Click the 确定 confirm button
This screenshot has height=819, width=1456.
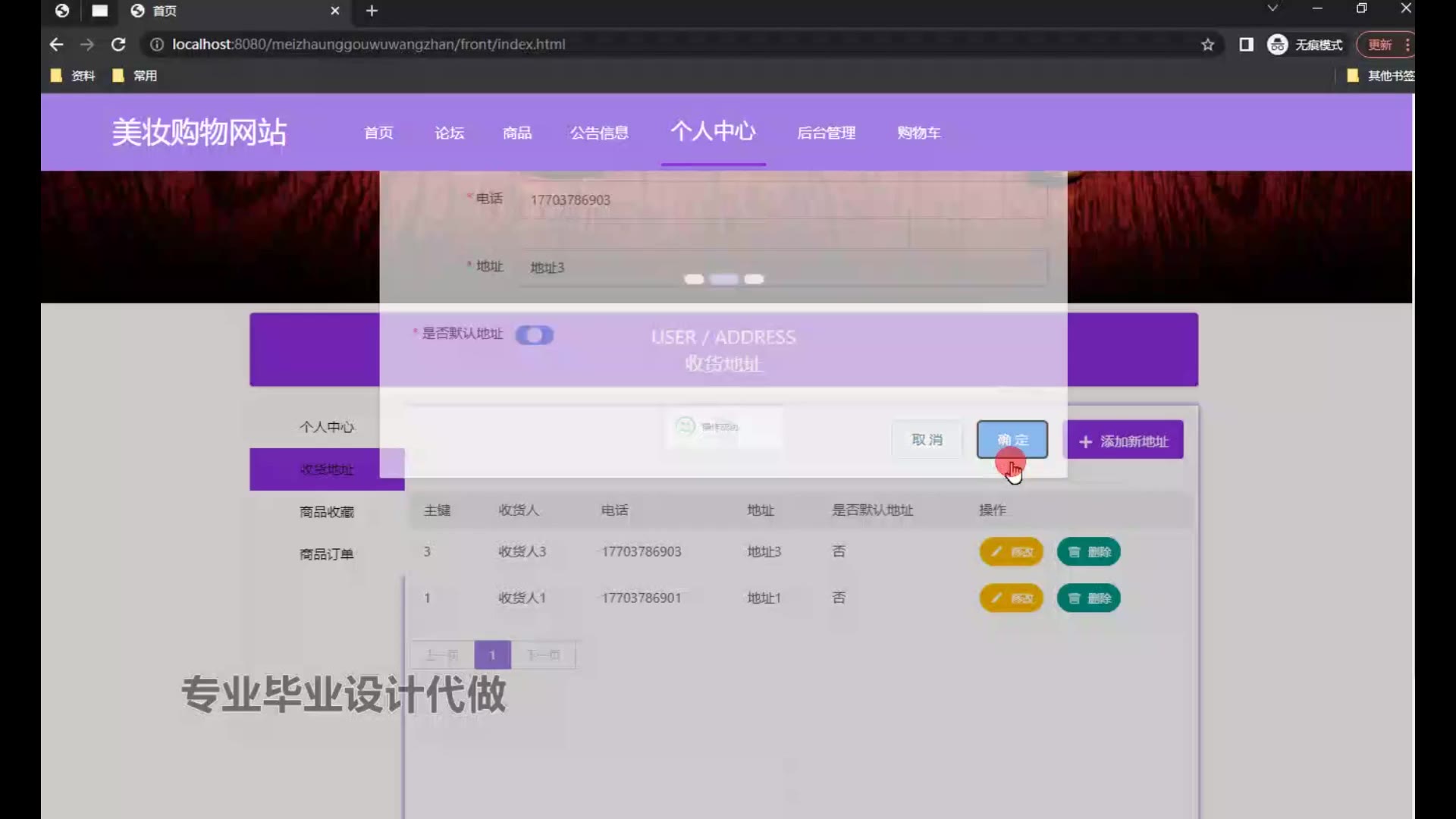coord(1012,440)
